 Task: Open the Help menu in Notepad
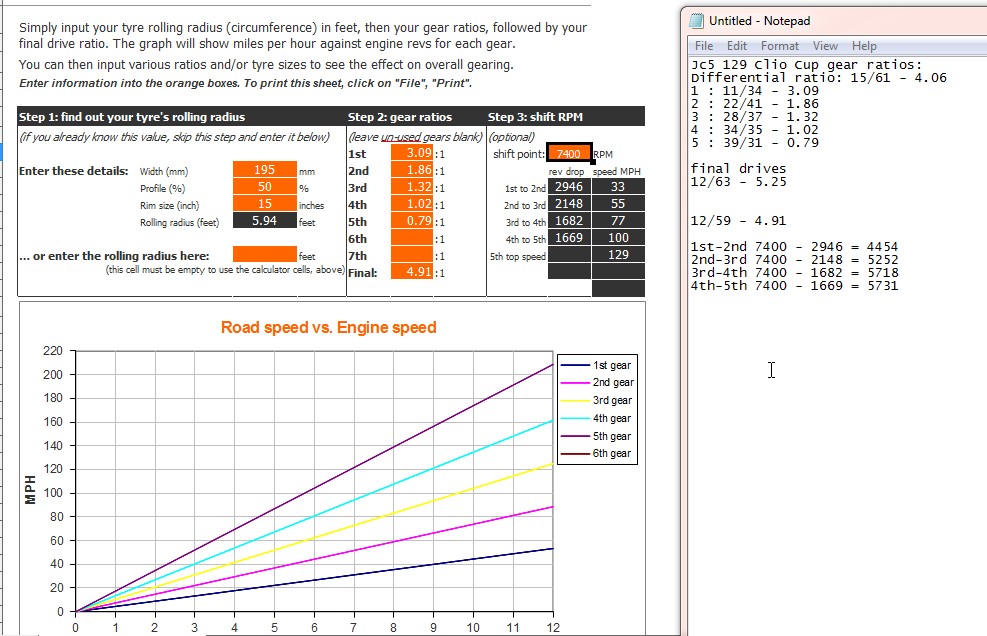[x=864, y=46]
